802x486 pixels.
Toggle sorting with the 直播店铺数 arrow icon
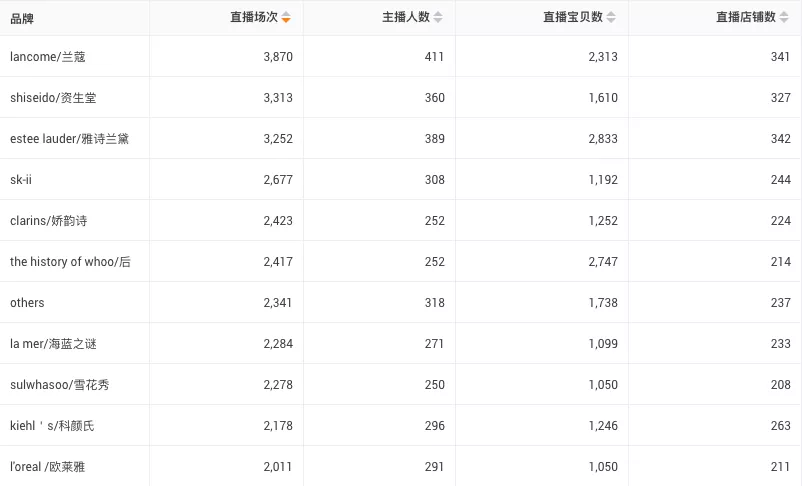(x=784, y=17)
